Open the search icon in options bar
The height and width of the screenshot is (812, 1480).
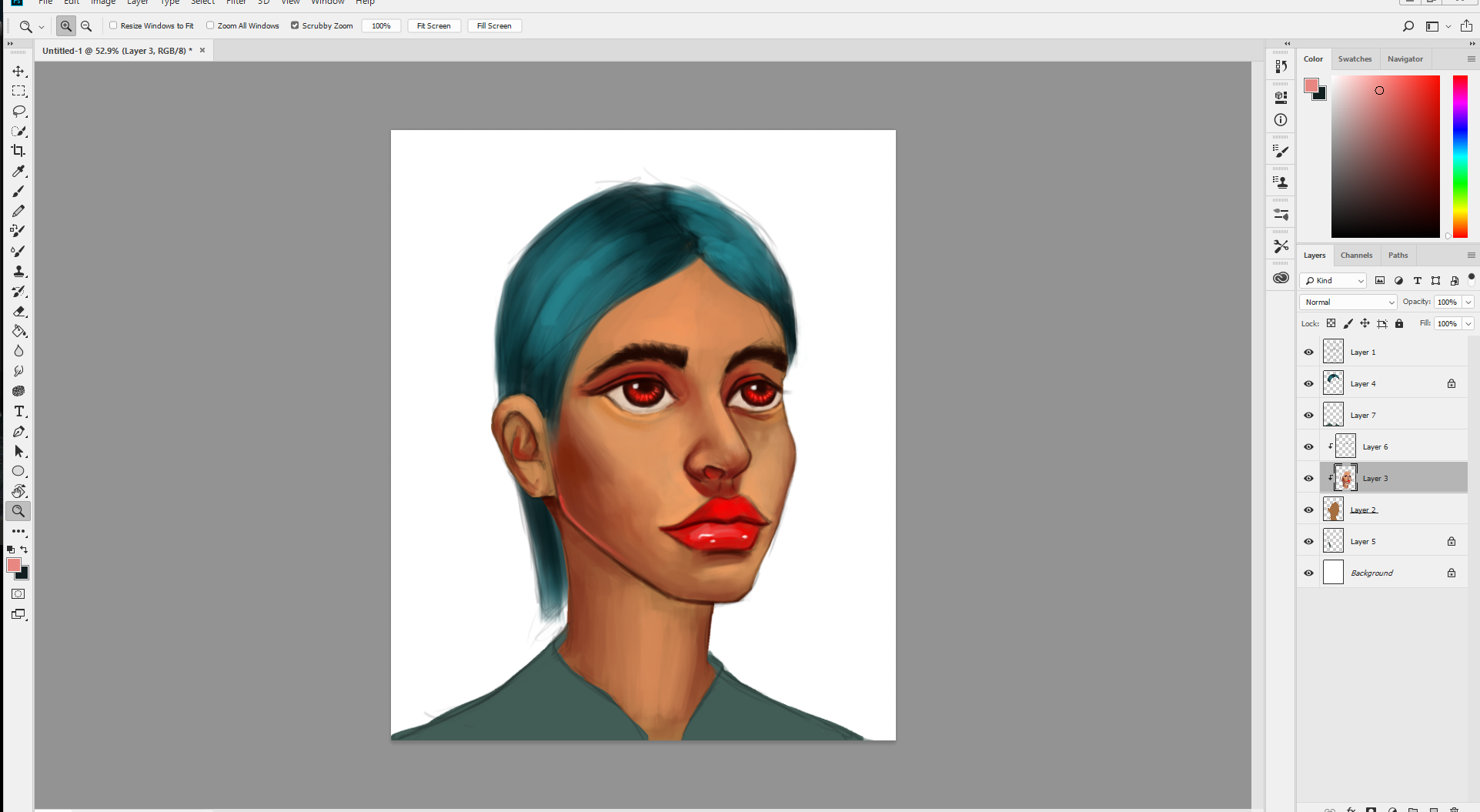[1408, 26]
